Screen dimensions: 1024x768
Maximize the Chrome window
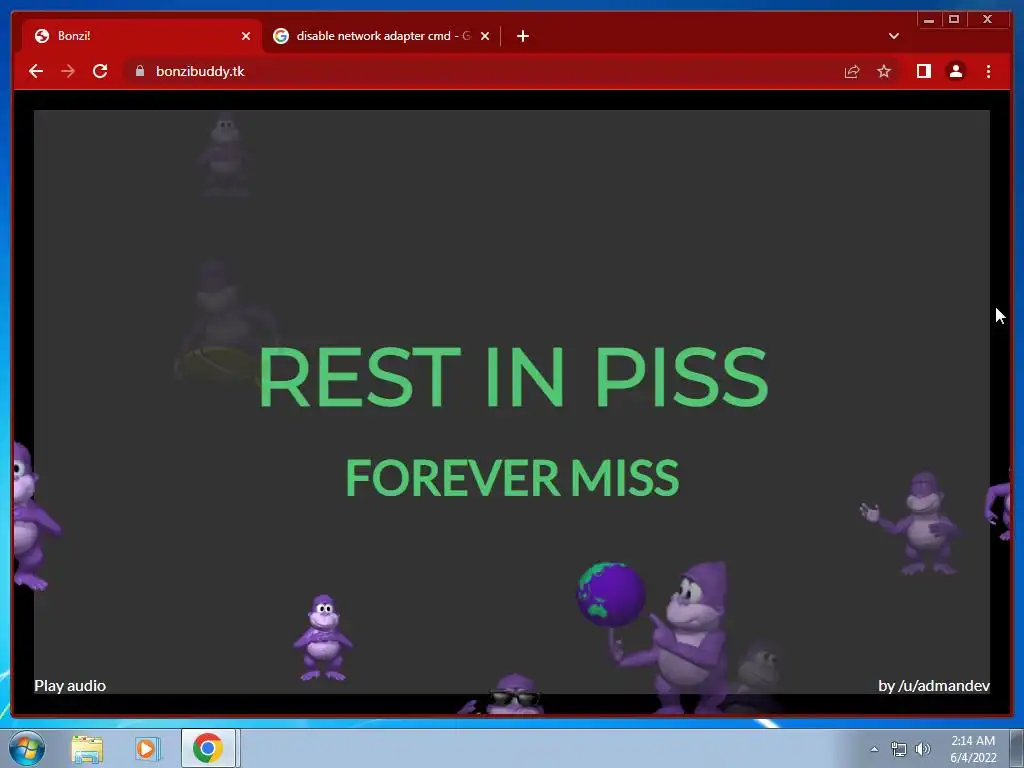(953, 20)
